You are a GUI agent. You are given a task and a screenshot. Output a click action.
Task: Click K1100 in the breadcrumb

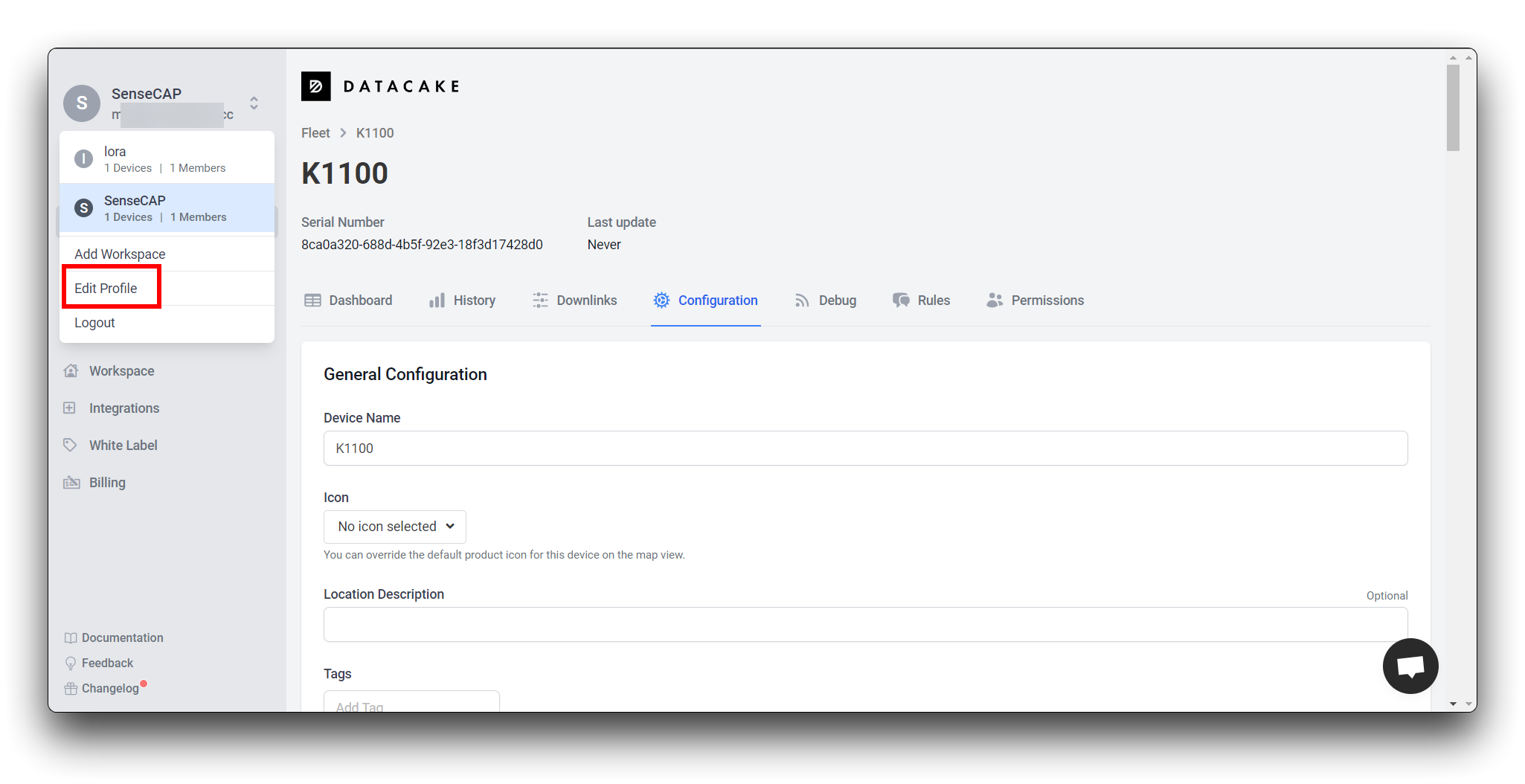pyautogui.click(x=375, y=133)
